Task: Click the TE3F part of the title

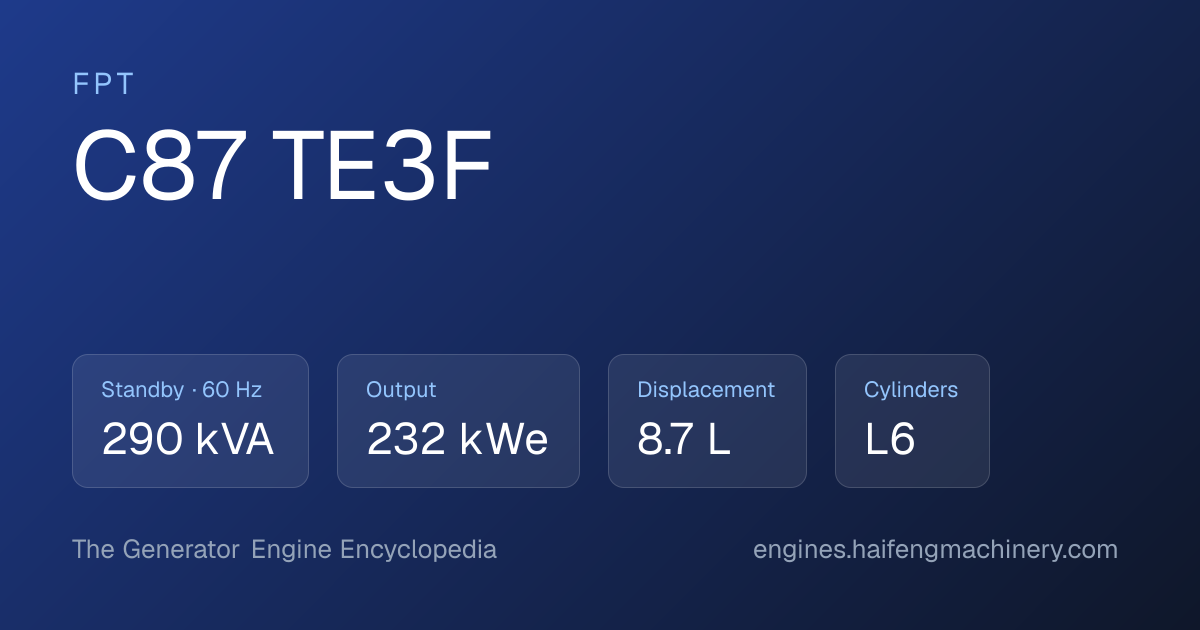Action: pyautogui.click(x=383, y=167)
